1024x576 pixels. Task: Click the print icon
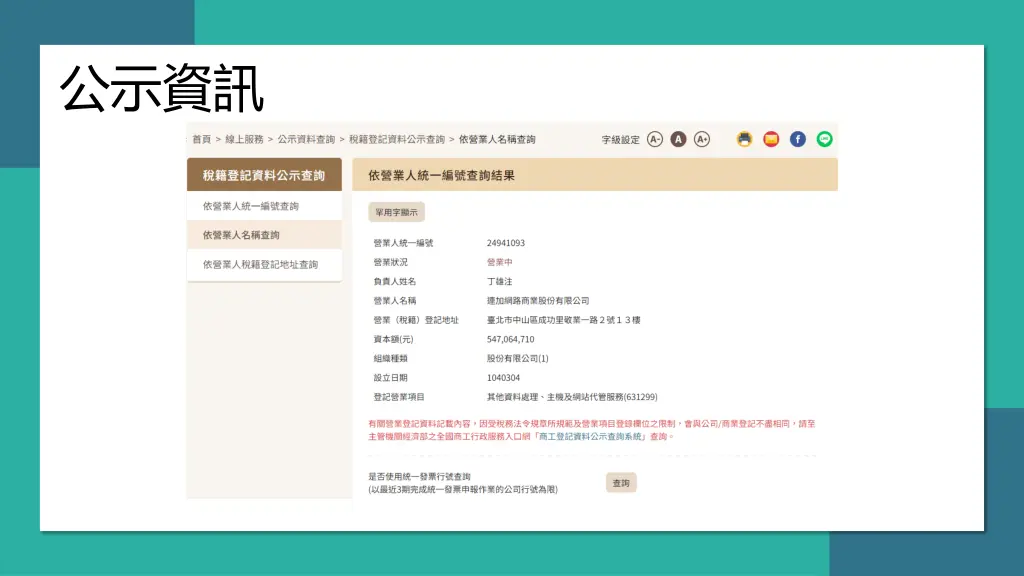click(744, 140)
